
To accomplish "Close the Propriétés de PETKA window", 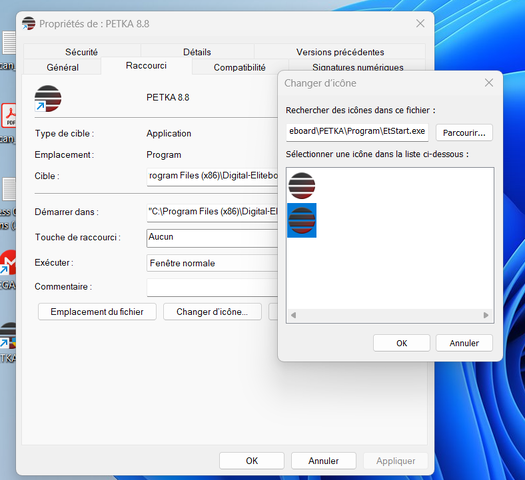I will coord(420,23).
